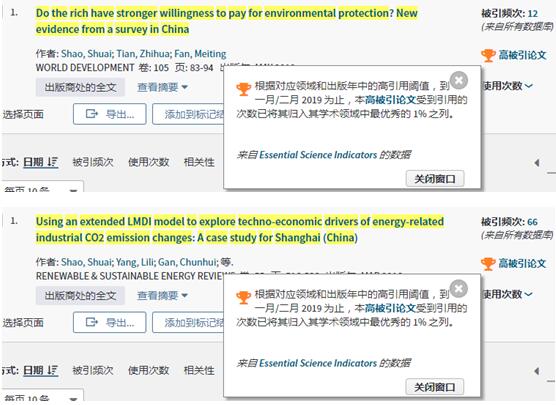The width and height of the screenshot is (556, 405).
Task: Expand 查看摘要 for the LMDI model paper
Action: [x=162, y=295]
